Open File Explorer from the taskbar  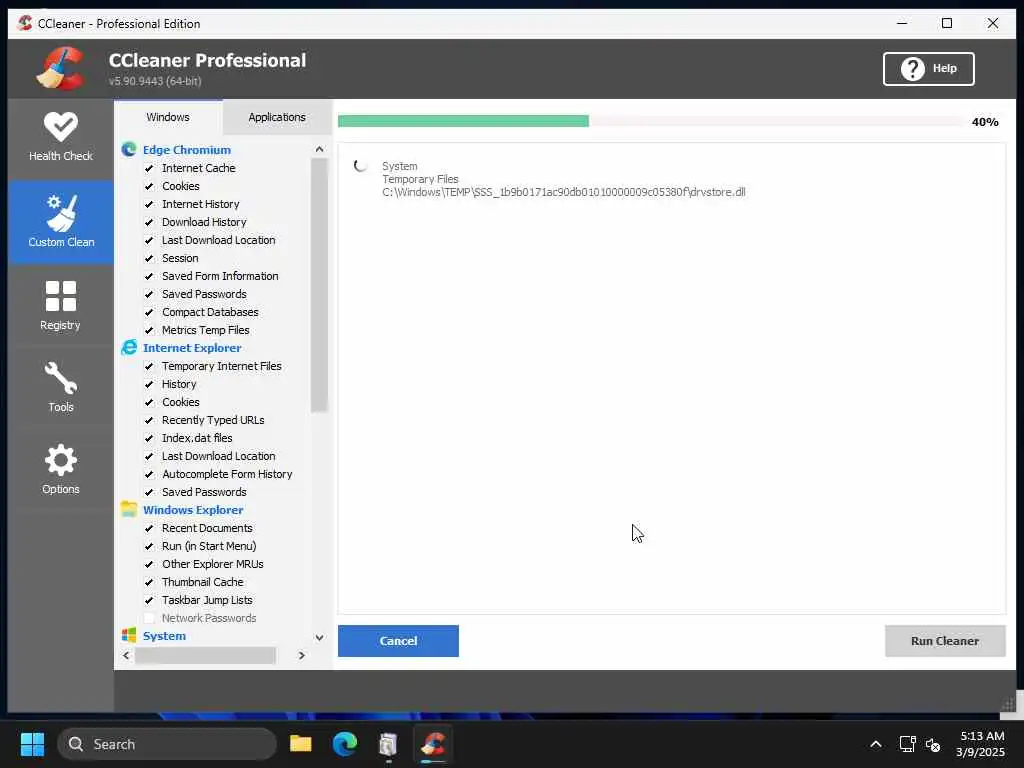click(x=300, y=744)
